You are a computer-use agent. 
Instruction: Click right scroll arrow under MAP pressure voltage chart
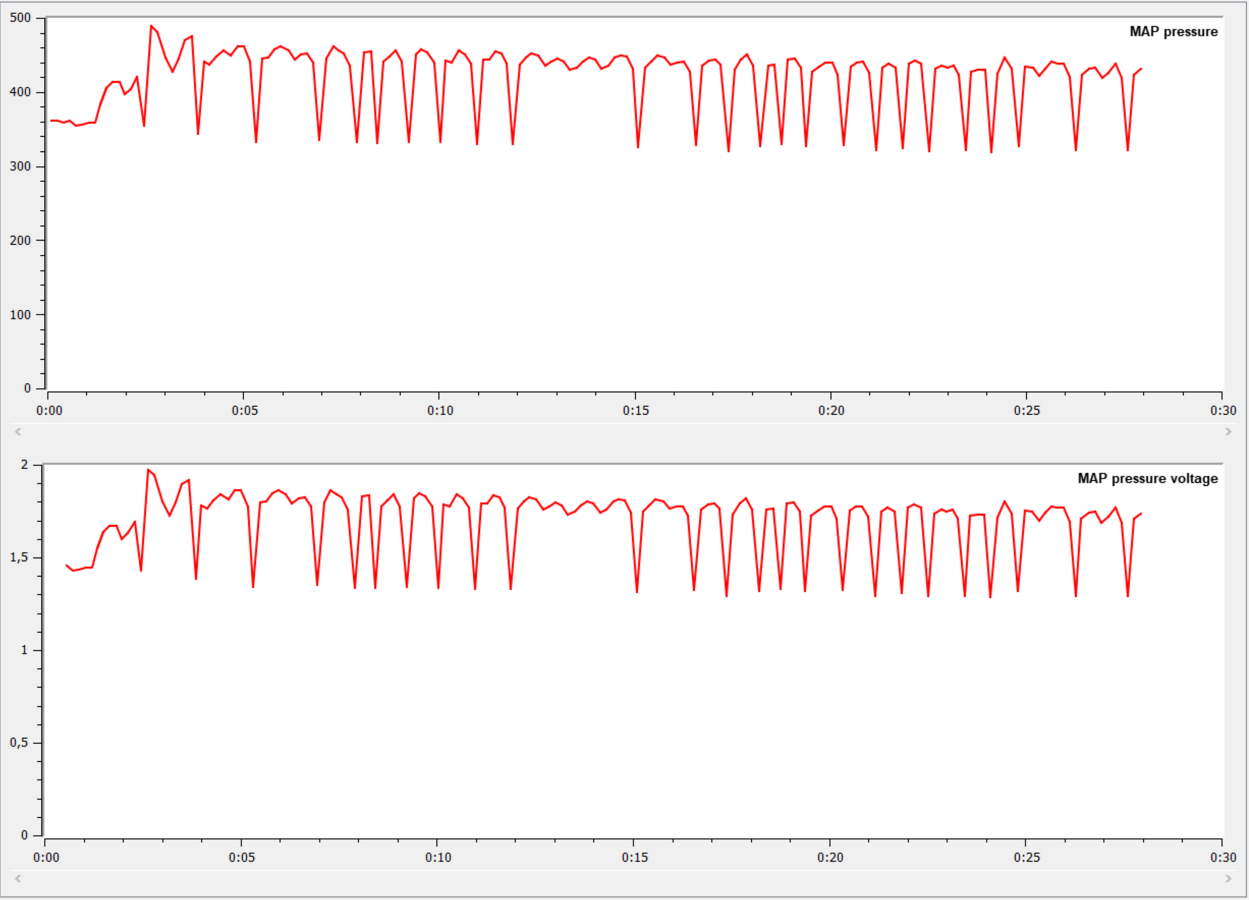pyautogui.click(x=1229, y=878)
